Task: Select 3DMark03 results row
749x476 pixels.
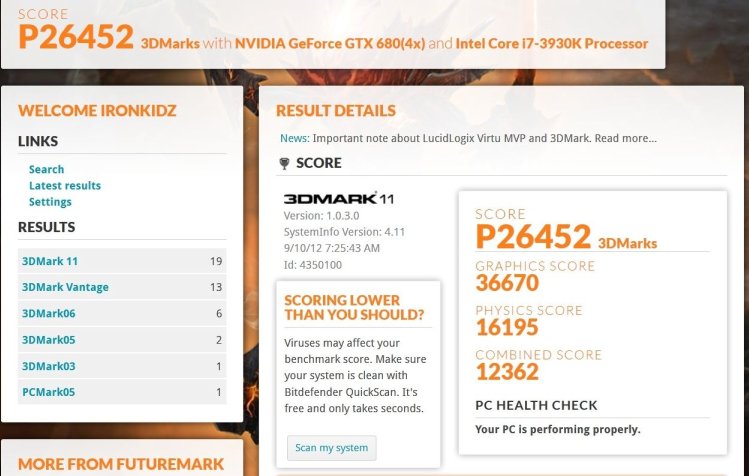Action: [x=122, y=366]
